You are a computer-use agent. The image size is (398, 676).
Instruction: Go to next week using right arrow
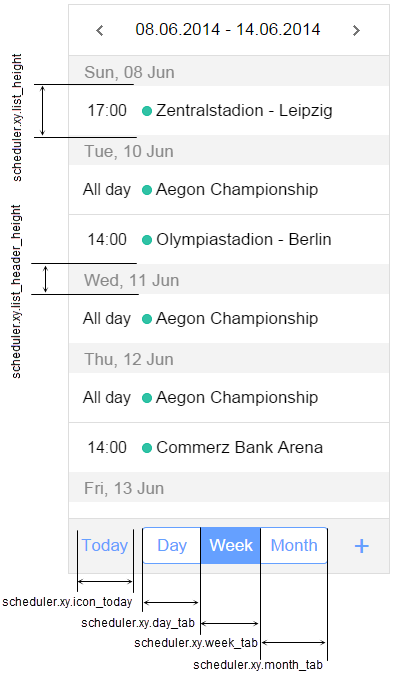(x=356, y=30)
